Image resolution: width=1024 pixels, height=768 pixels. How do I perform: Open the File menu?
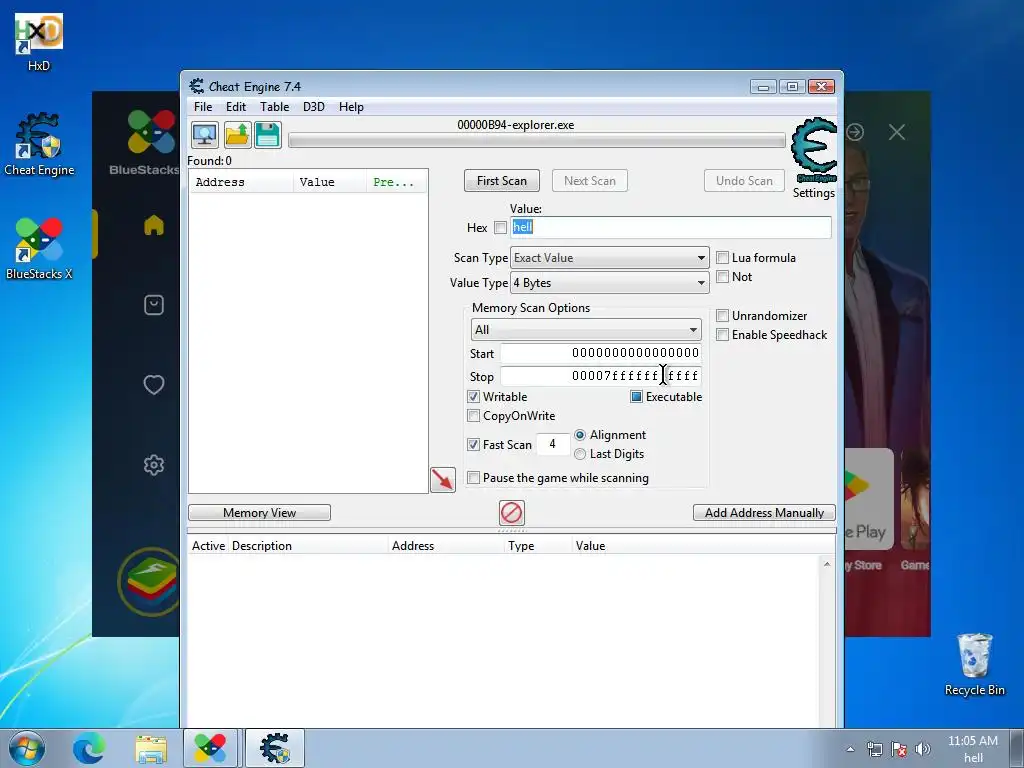tap(203, 106)
